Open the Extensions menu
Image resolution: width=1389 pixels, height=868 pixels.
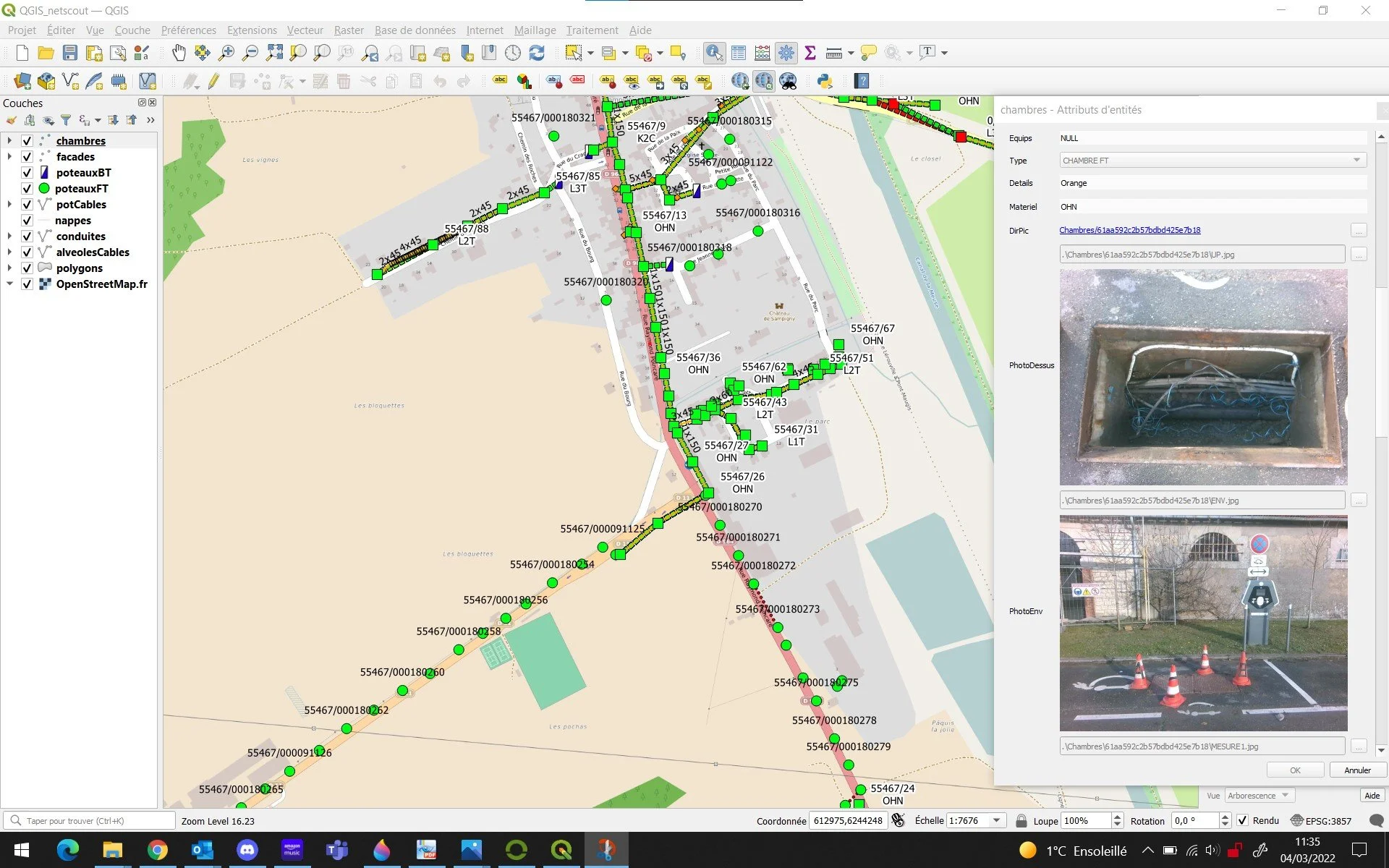click(x=252, y=30)
